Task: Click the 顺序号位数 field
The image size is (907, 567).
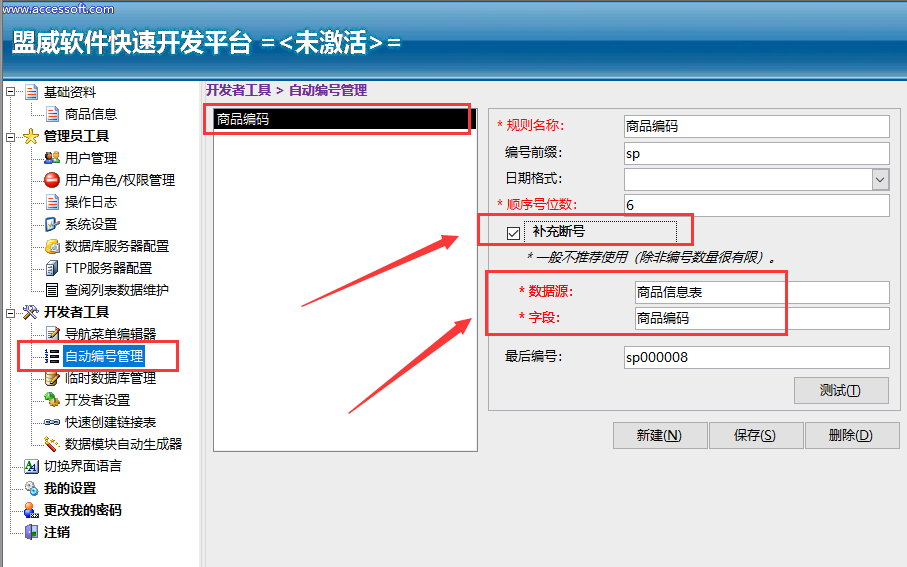Action: (757, 205)
